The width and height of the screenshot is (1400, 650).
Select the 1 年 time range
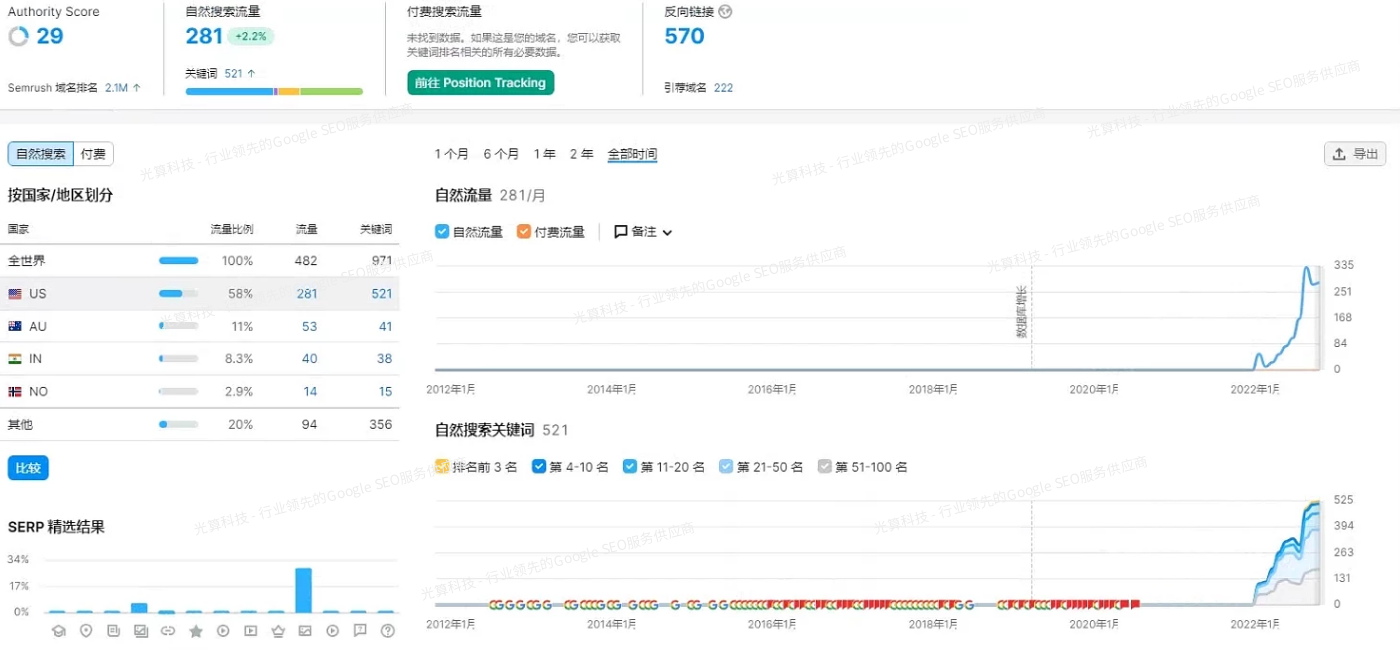545,154
